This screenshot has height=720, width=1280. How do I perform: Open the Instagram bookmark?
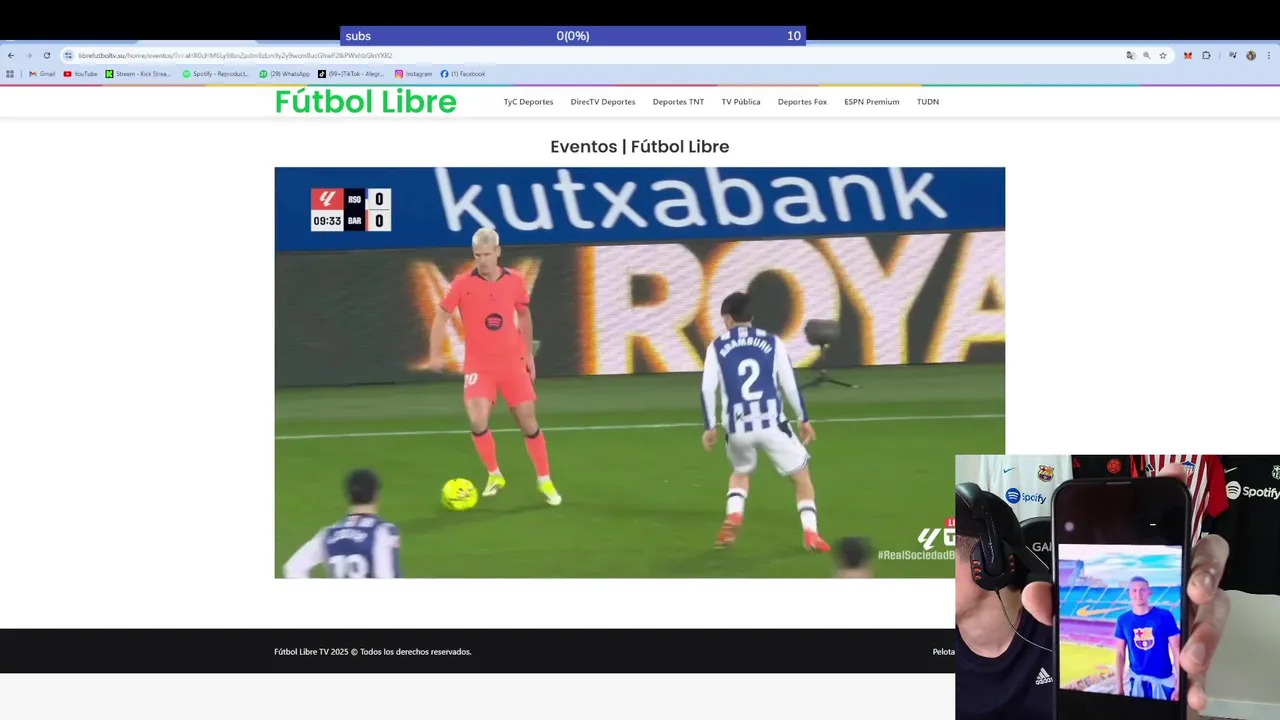coord(413,74)
